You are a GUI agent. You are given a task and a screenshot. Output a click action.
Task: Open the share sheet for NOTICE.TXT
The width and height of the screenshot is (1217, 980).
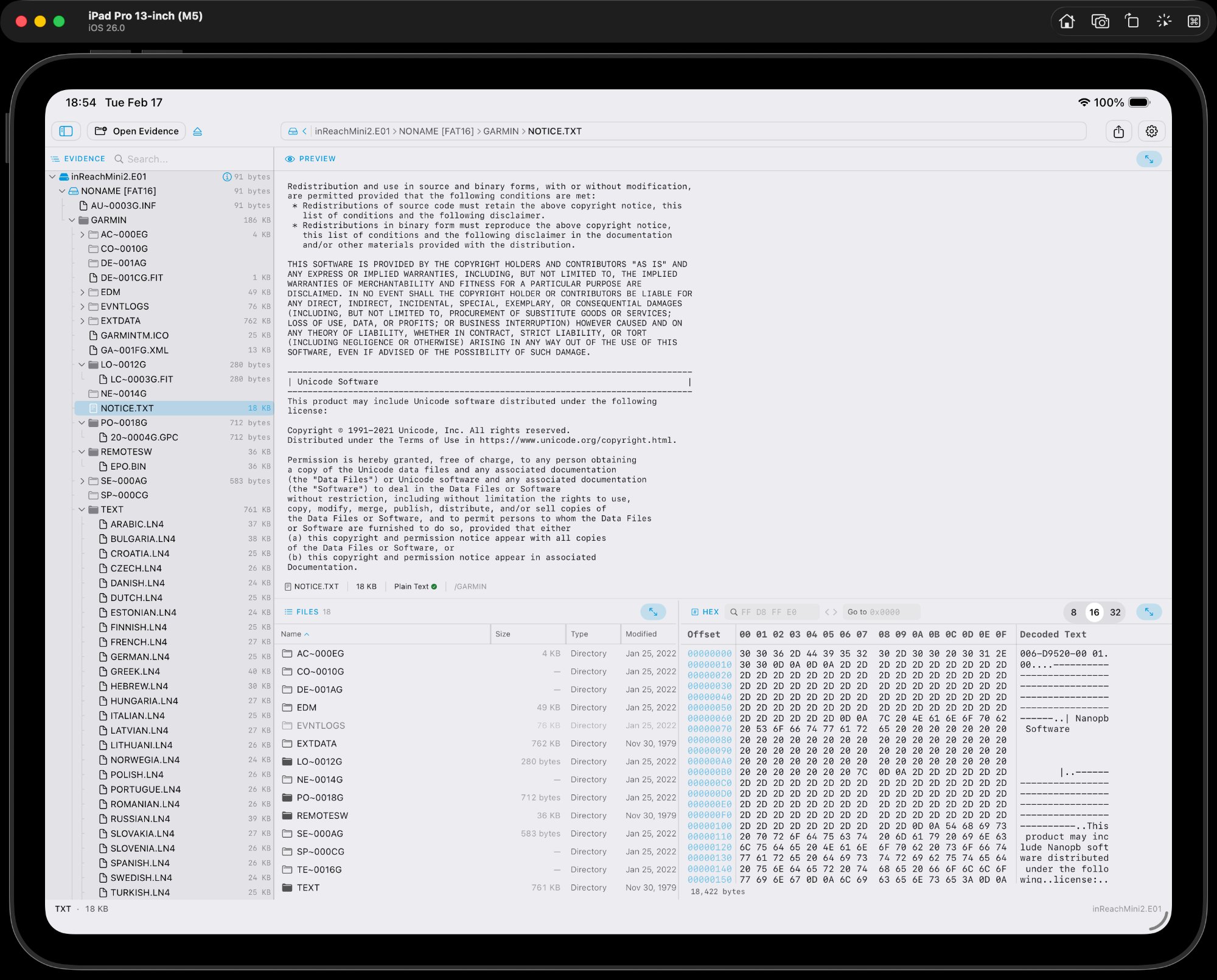[x=1119, y=131]
